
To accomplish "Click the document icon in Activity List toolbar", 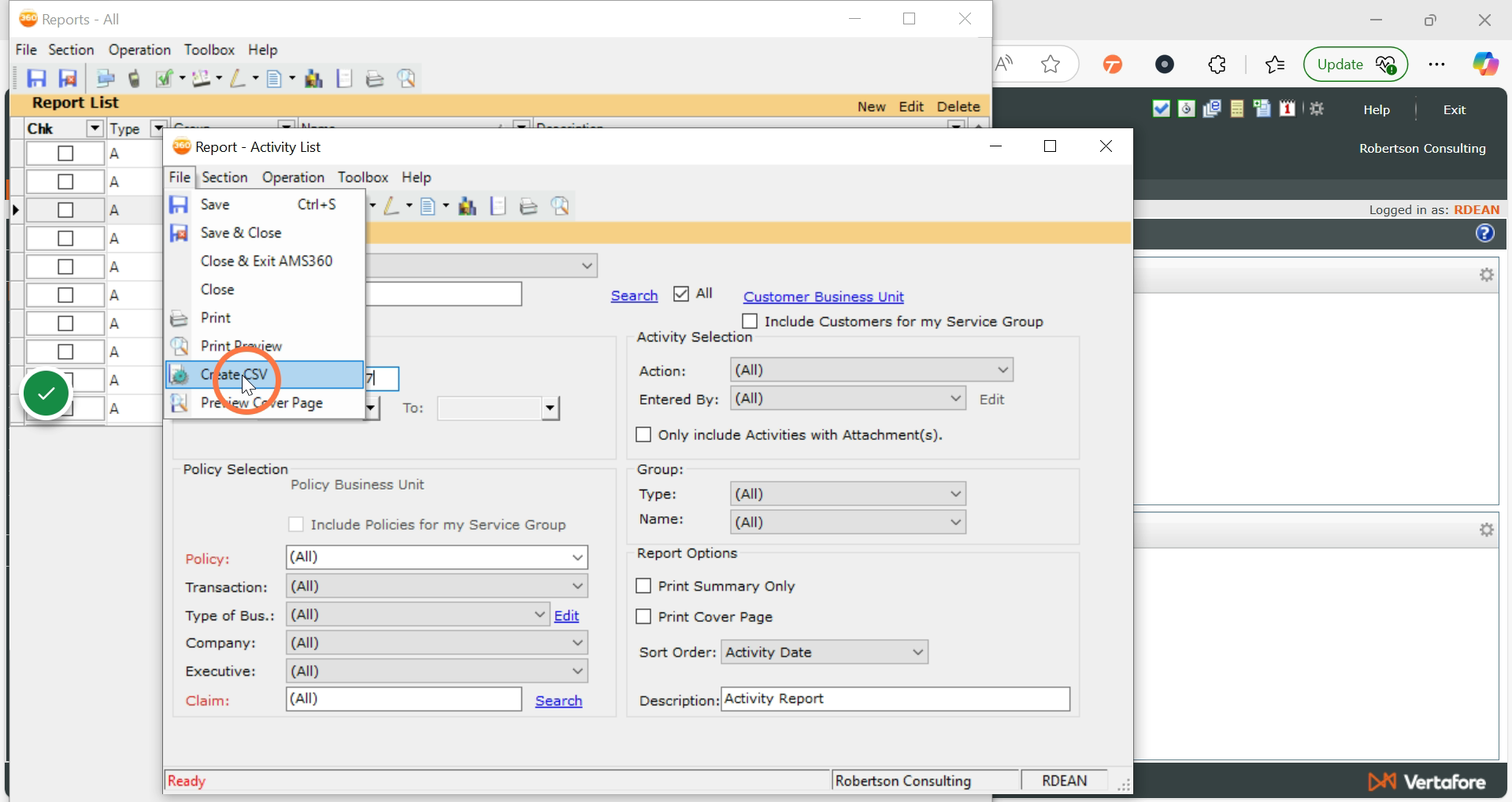I will point(428,206).
